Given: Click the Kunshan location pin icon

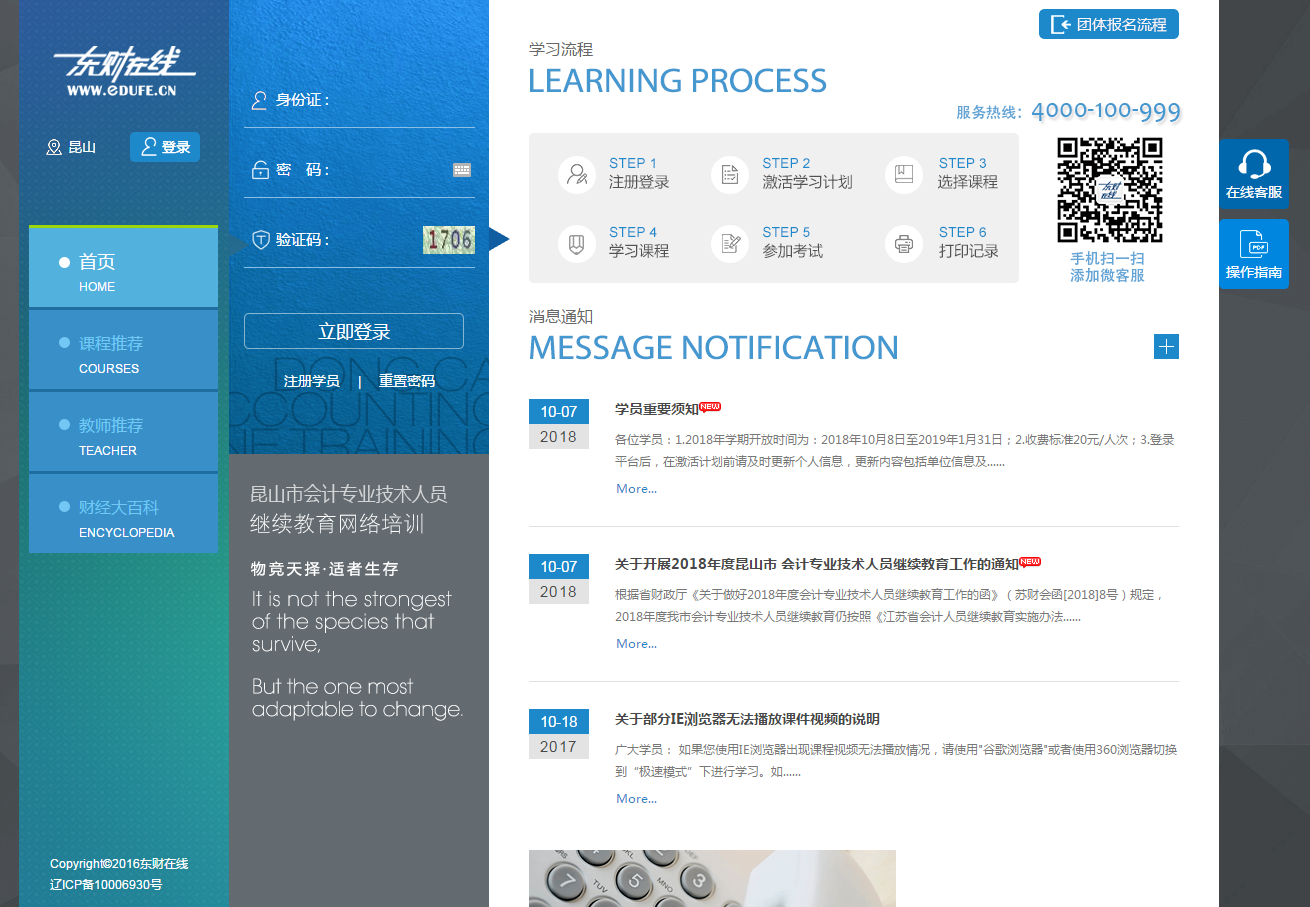Looking at the screenshot, I should pos(54,148).
